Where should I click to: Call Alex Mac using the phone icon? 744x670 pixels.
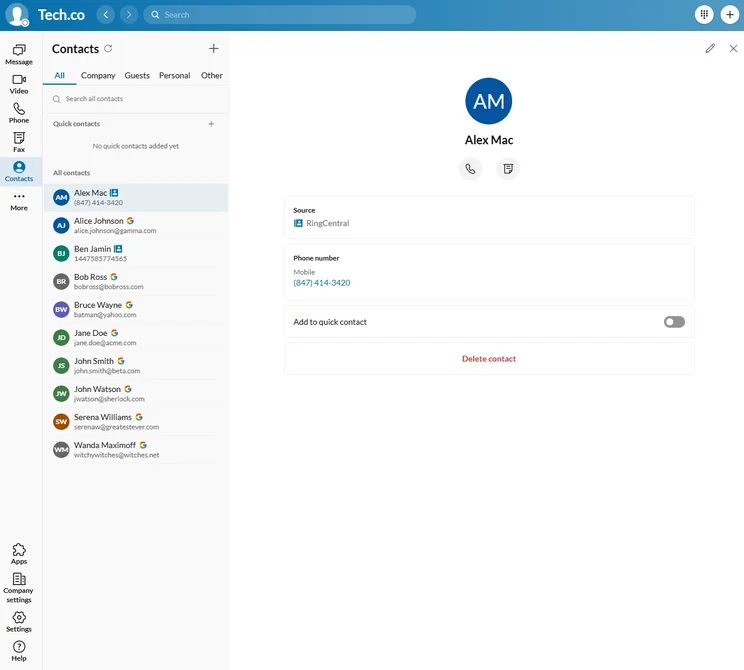pos(470,169)
